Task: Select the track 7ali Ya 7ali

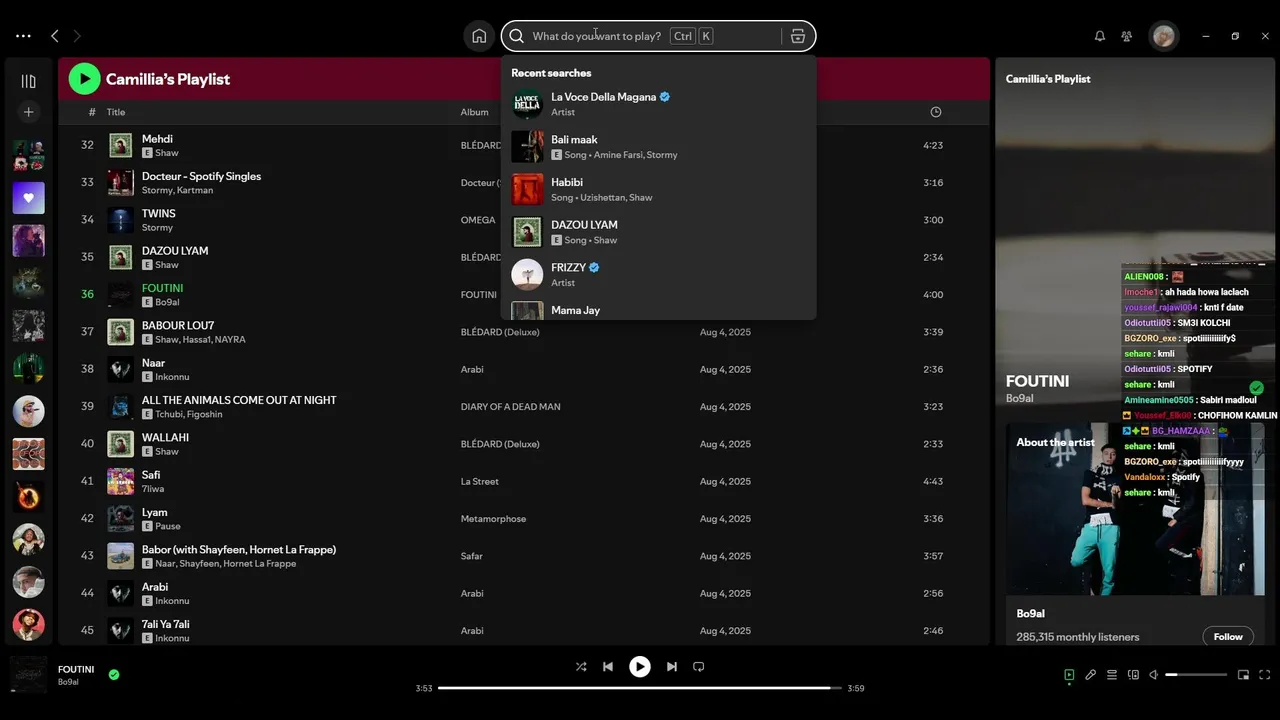Action: [x=165, y=624]
